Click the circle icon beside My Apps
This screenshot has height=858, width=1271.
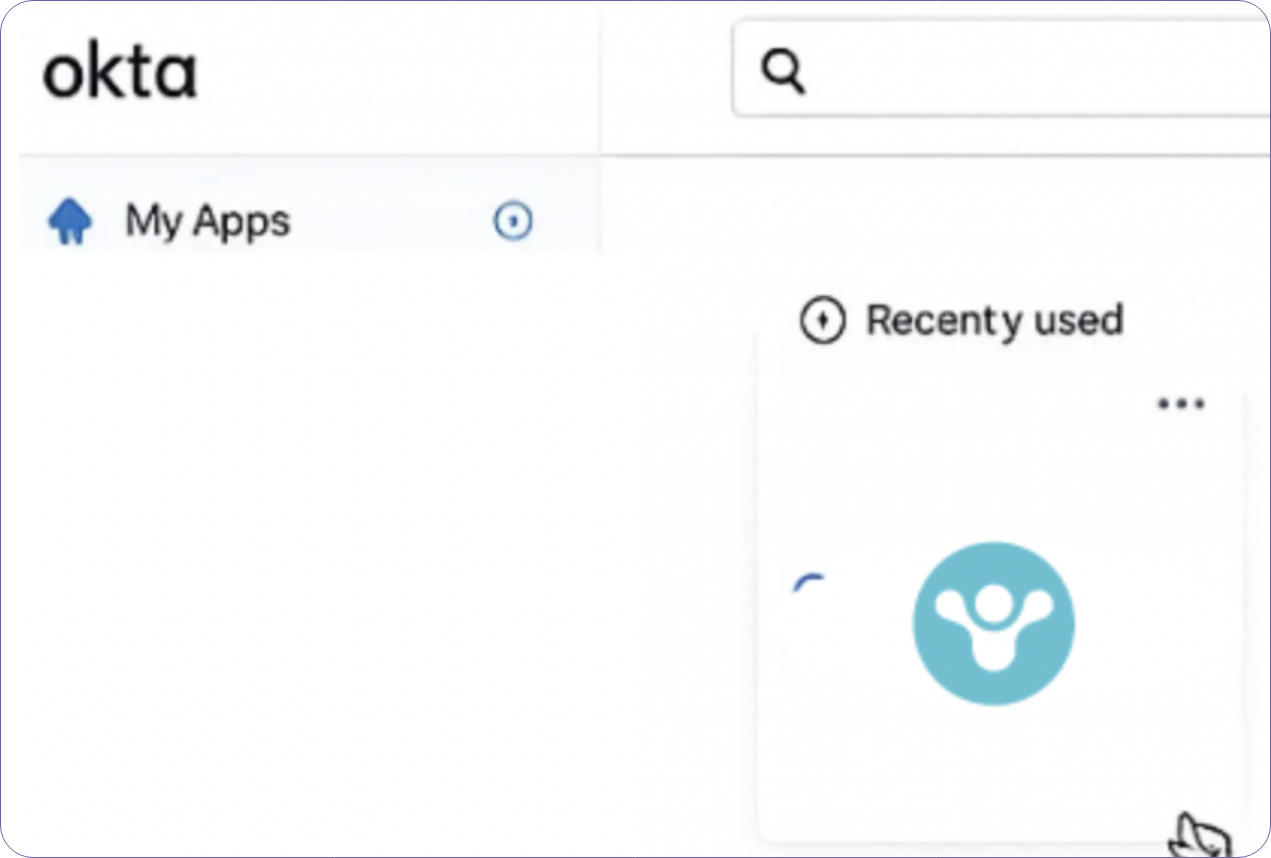coord(513,221)
